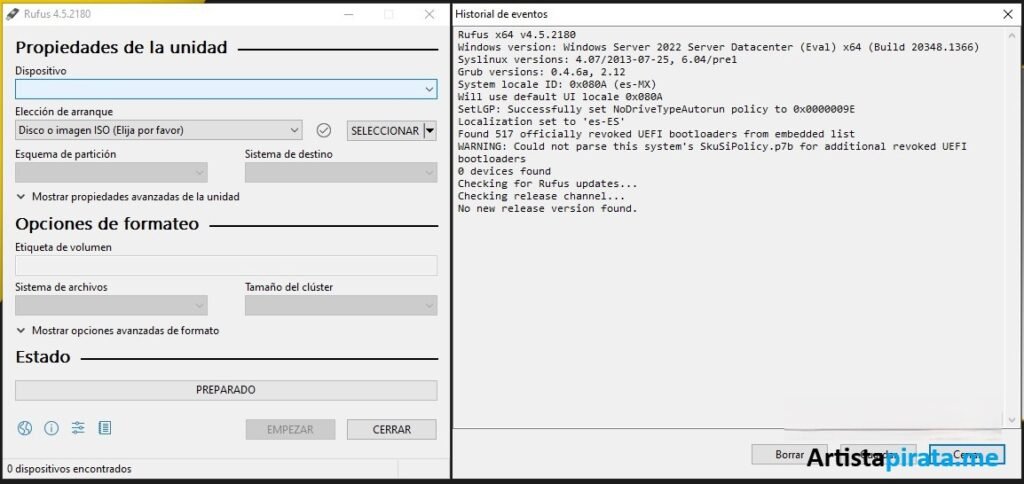Image resolution: width=1024 pixels, height=484 pixels.
Task: Open the language globe icon in Rufus
Action: point(25,428)
